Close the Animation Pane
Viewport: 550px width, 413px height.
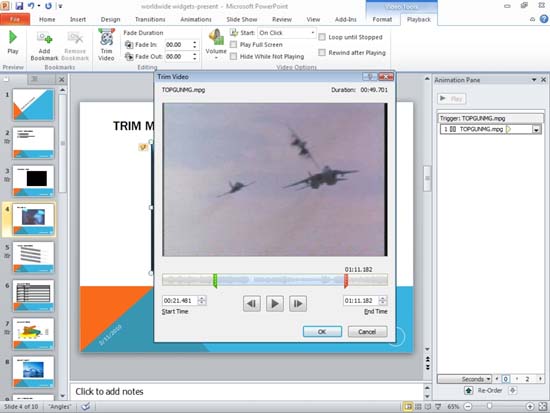[x=543, y=80]
